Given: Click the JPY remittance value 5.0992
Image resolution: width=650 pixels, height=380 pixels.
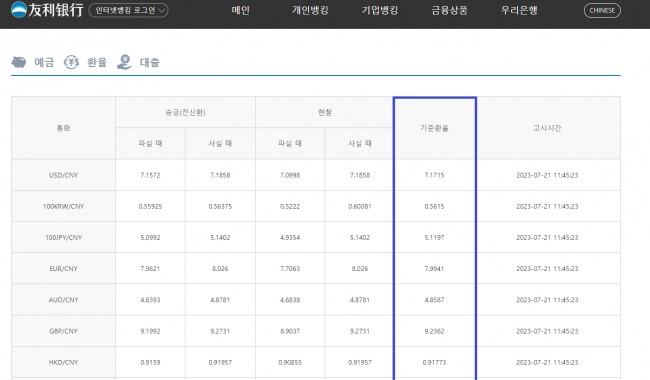Looking at the screenshot, I should [x=150, y=237].
